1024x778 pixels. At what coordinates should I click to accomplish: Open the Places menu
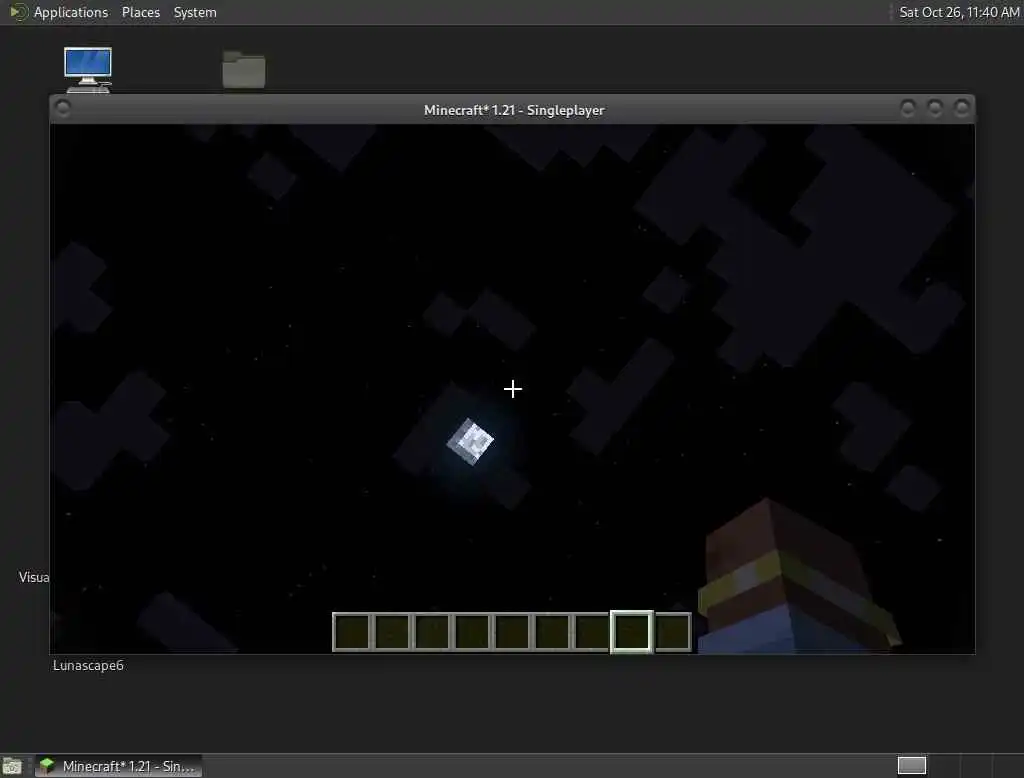pyautogui.click(x=140, y=12)
